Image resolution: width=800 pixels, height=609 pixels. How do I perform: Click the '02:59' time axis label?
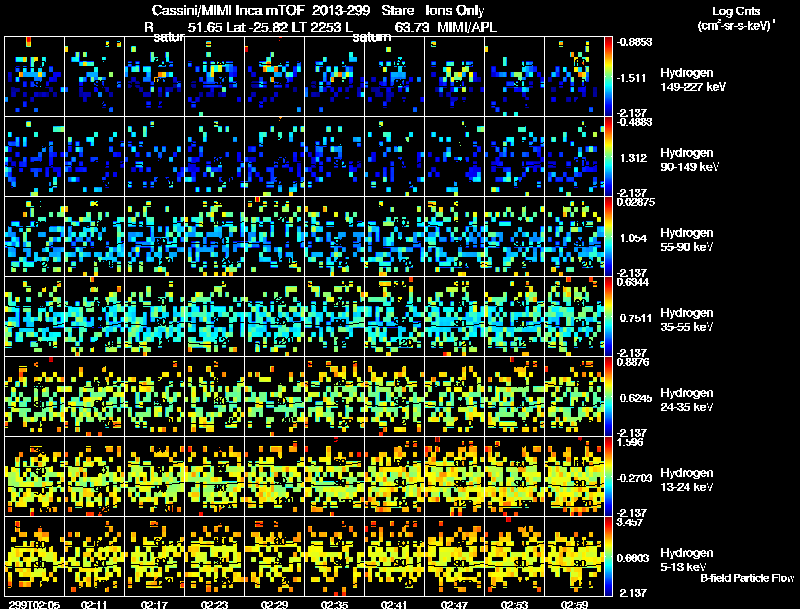point(574,604)
